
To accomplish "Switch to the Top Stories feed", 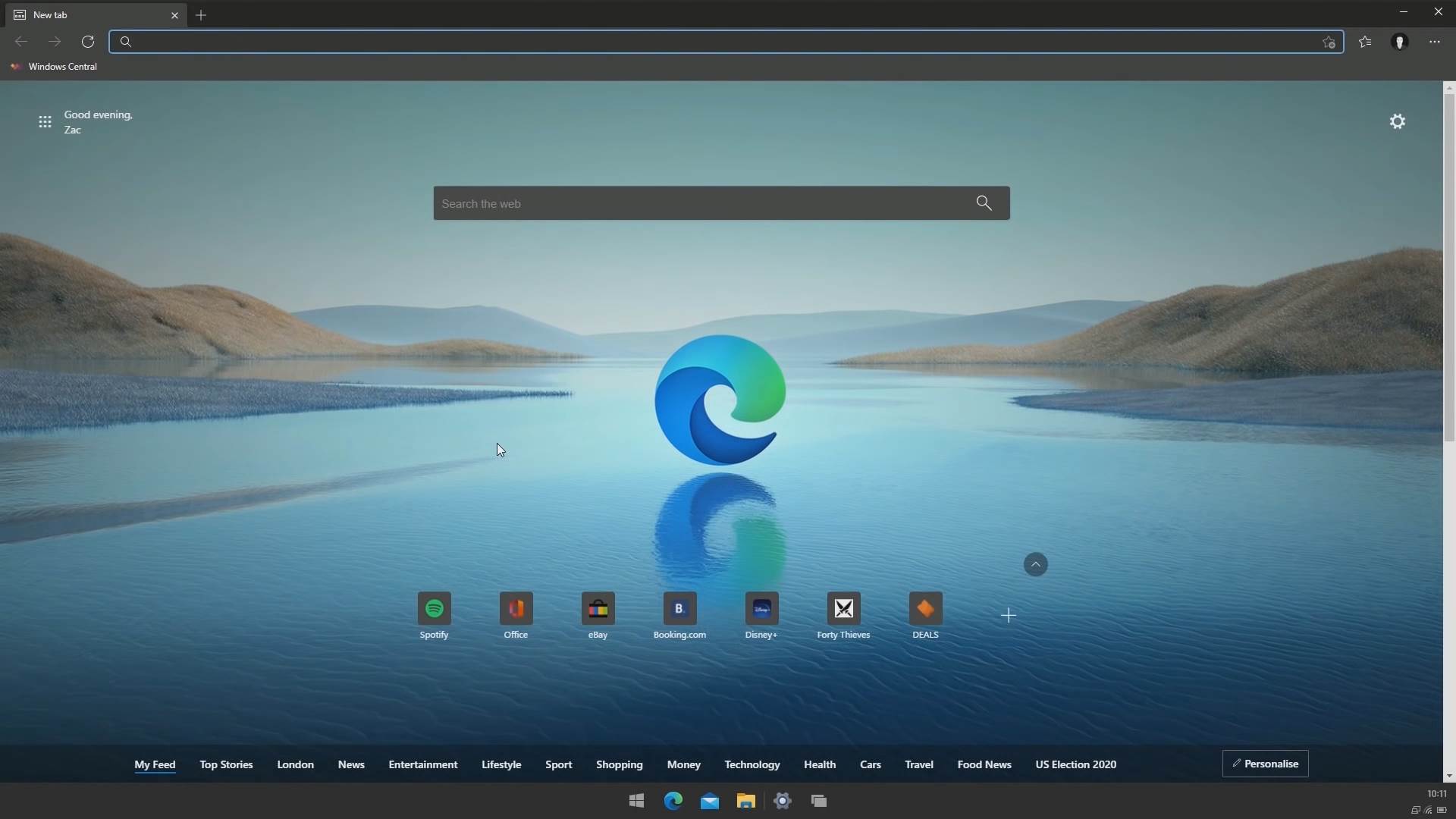I will pos(225,764).
